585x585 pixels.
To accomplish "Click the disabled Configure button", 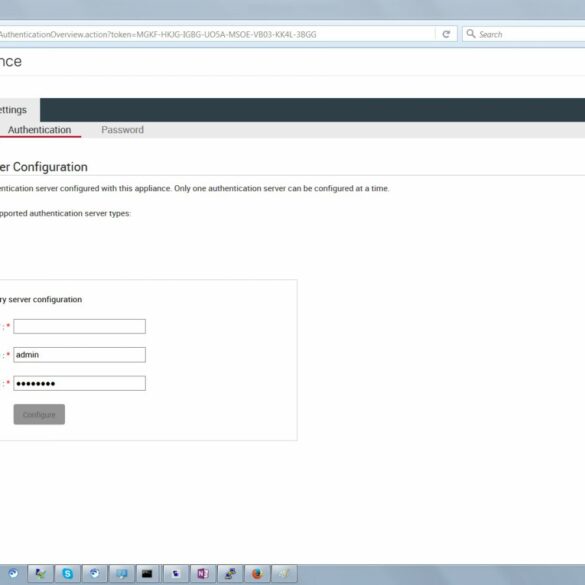I will point(39,414).
